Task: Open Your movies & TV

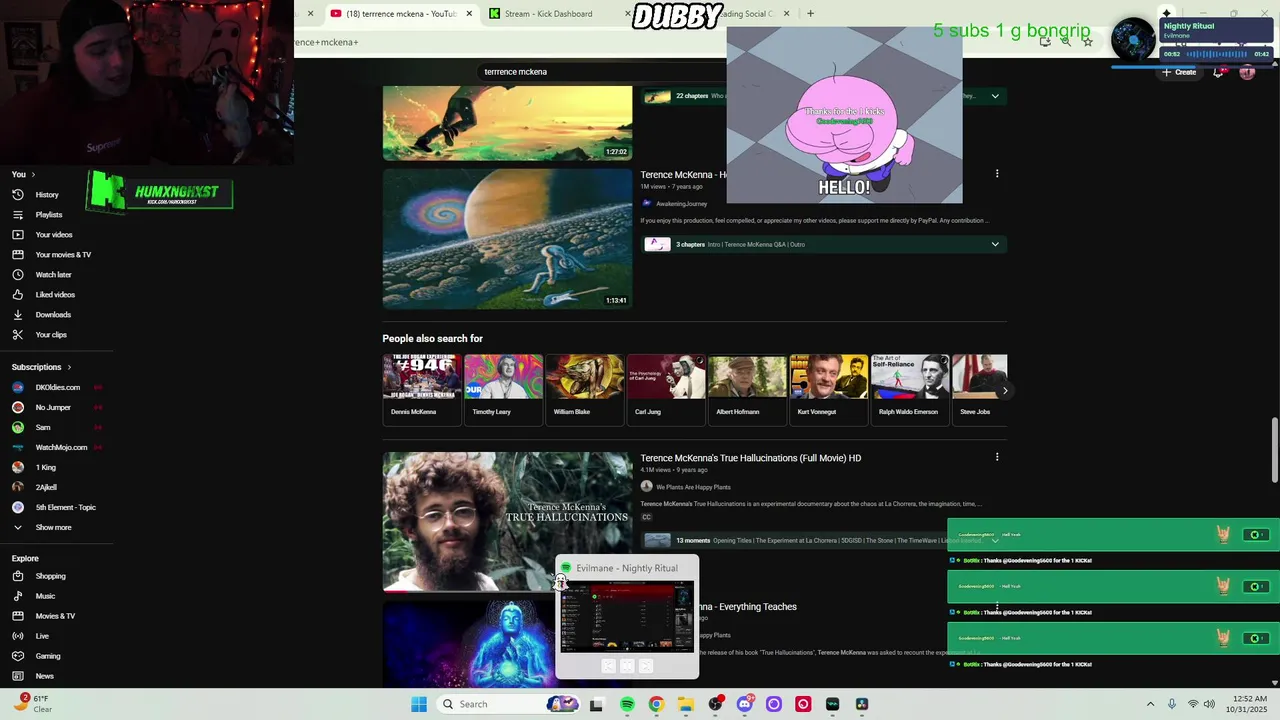Action: [63, 255]
